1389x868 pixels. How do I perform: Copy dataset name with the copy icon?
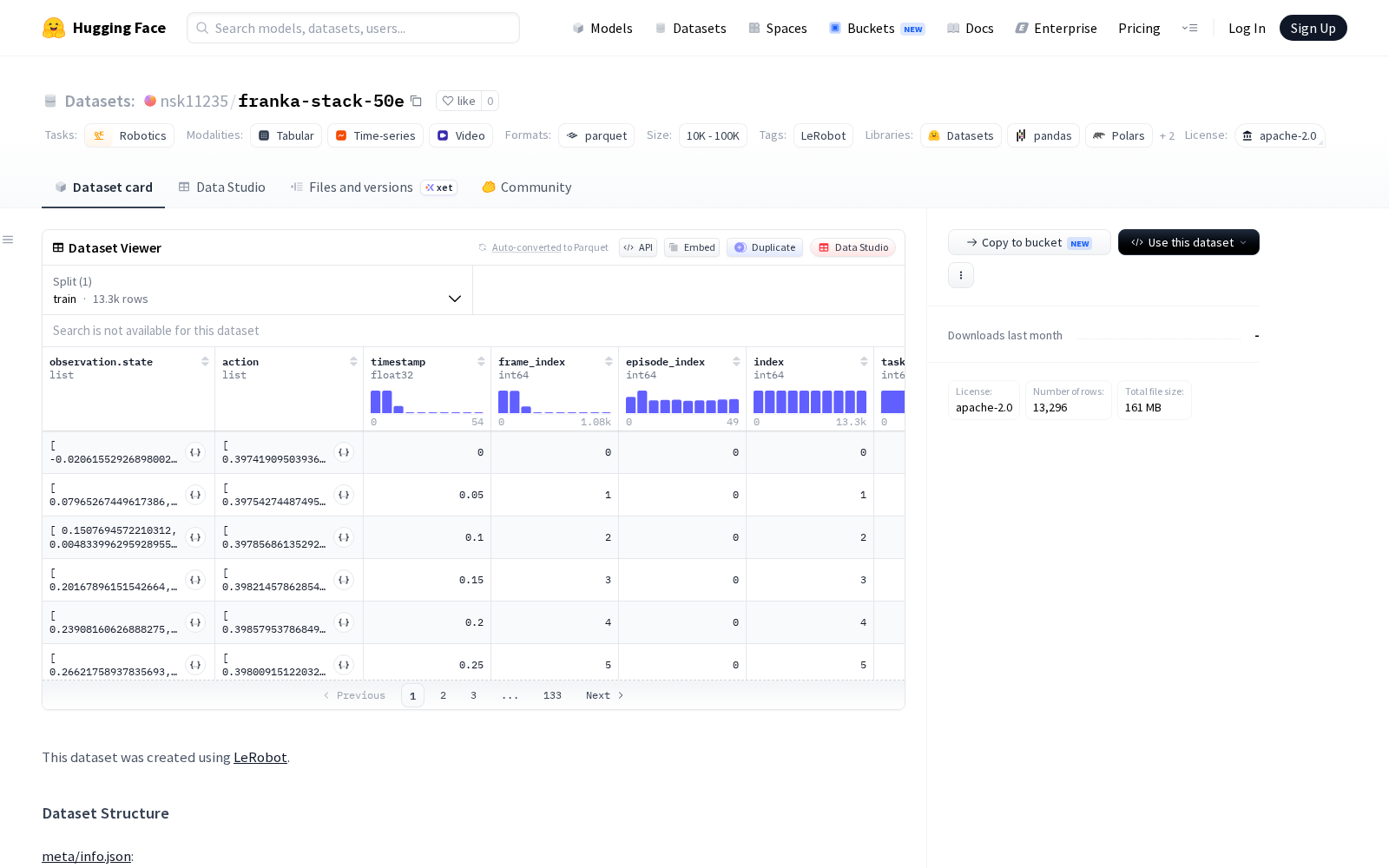416,101
